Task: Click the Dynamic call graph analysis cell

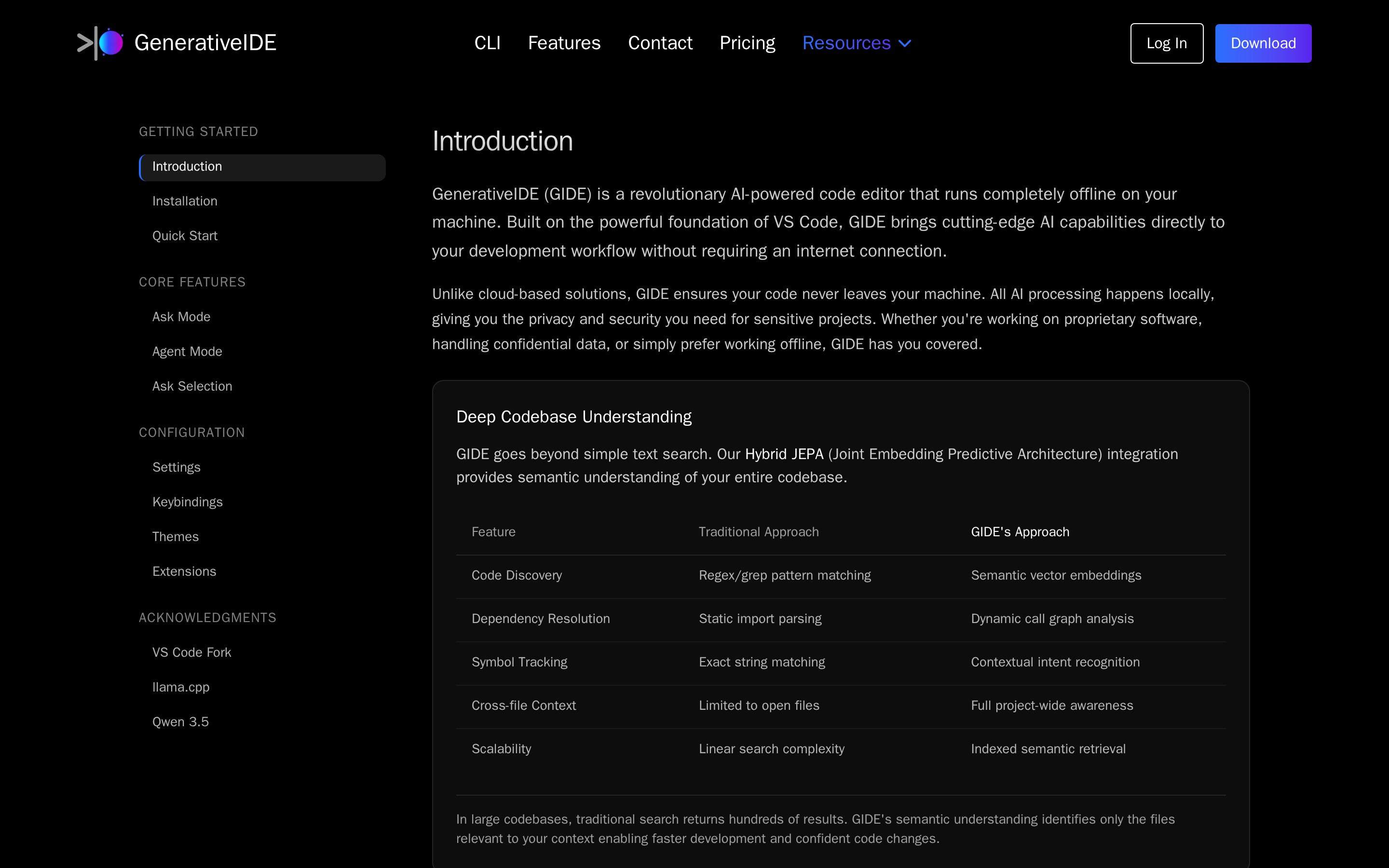Action: [1052, 619]
